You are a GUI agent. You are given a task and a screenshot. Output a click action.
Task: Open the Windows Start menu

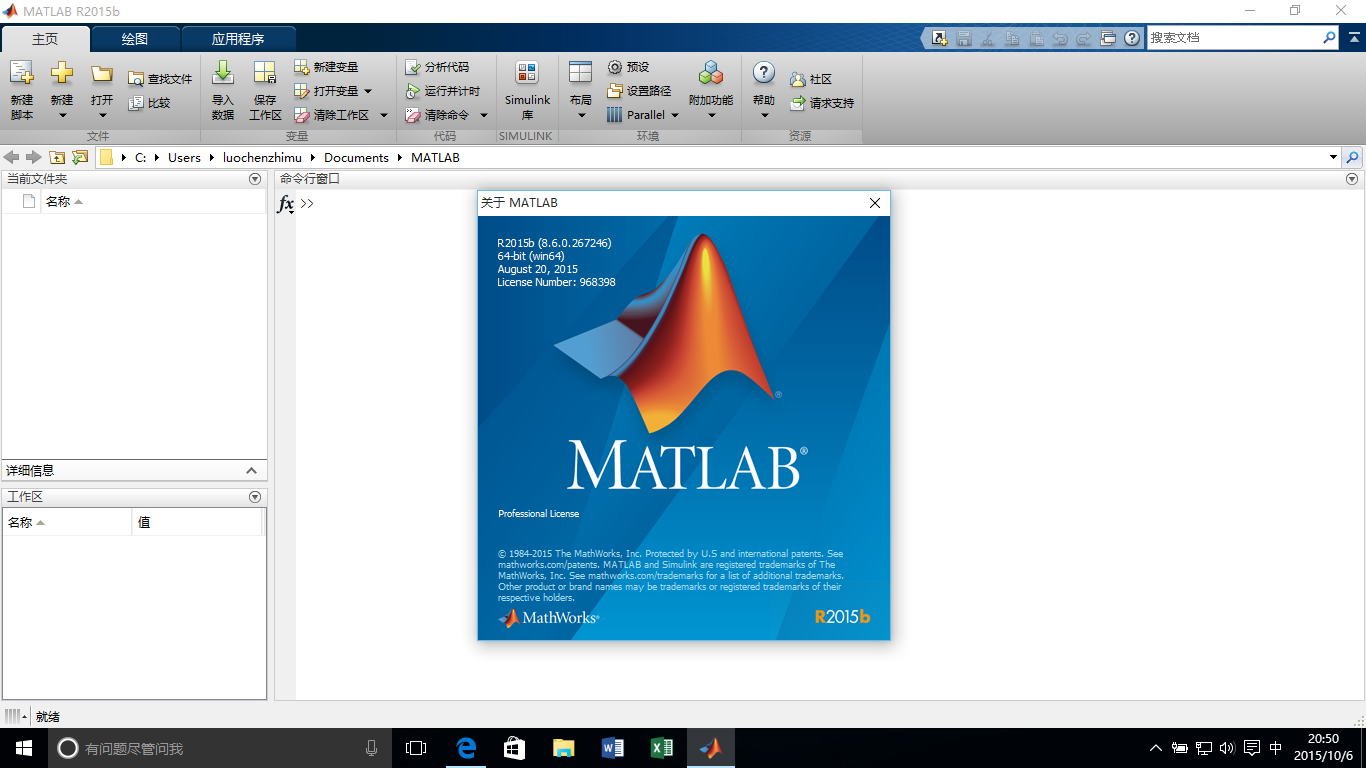(x=24, y=748)
